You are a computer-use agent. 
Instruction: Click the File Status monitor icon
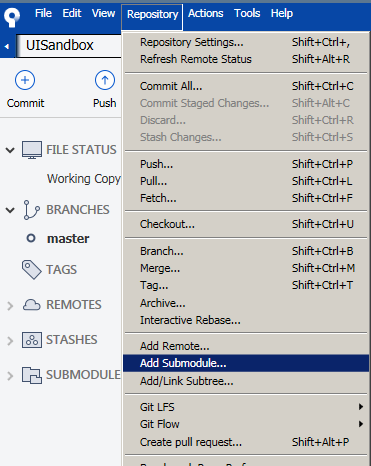32,150
